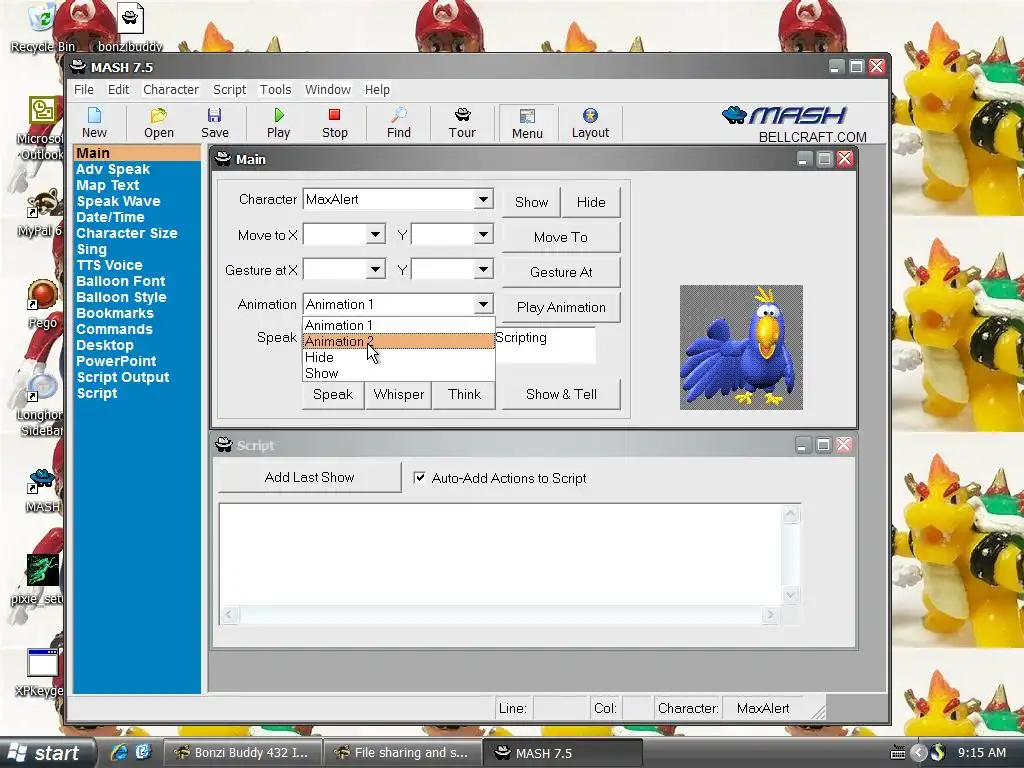This screenshot has width=1024, height=768.
Task: Open the Tools menu
Action: tap(275, 89)
